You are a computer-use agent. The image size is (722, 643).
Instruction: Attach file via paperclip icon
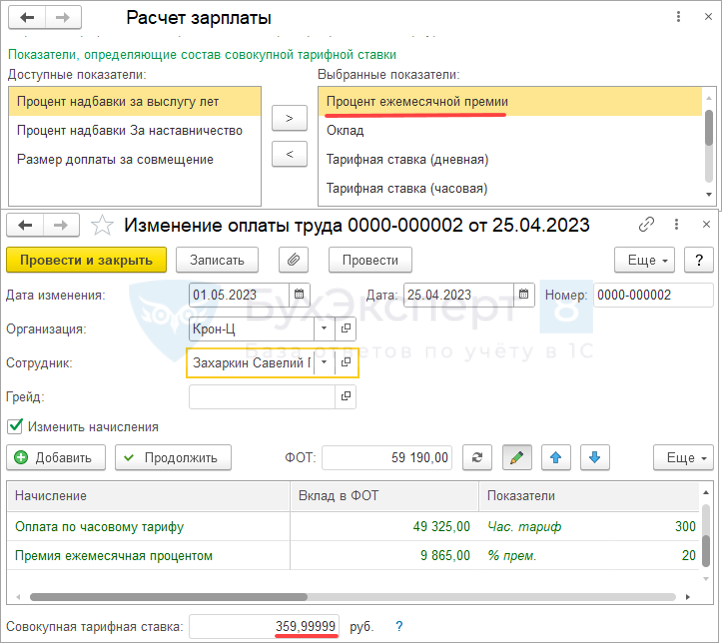click(x=293, y=260)
